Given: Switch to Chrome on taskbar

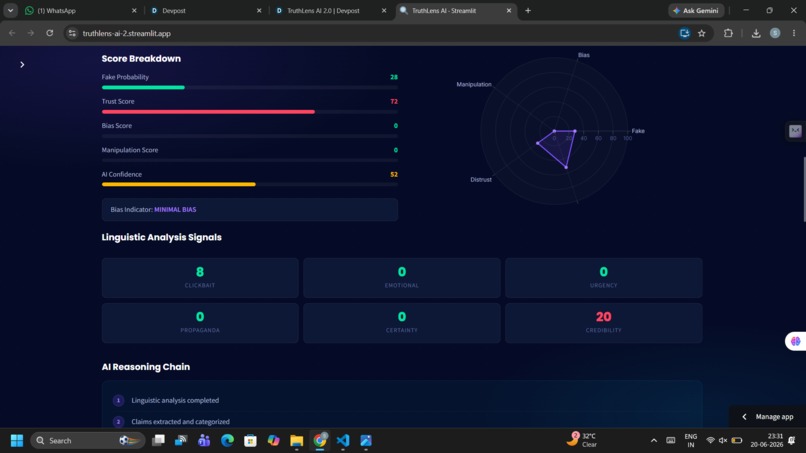Looking at the screenshot, I should pyautogui.click(x=320, y=441).
